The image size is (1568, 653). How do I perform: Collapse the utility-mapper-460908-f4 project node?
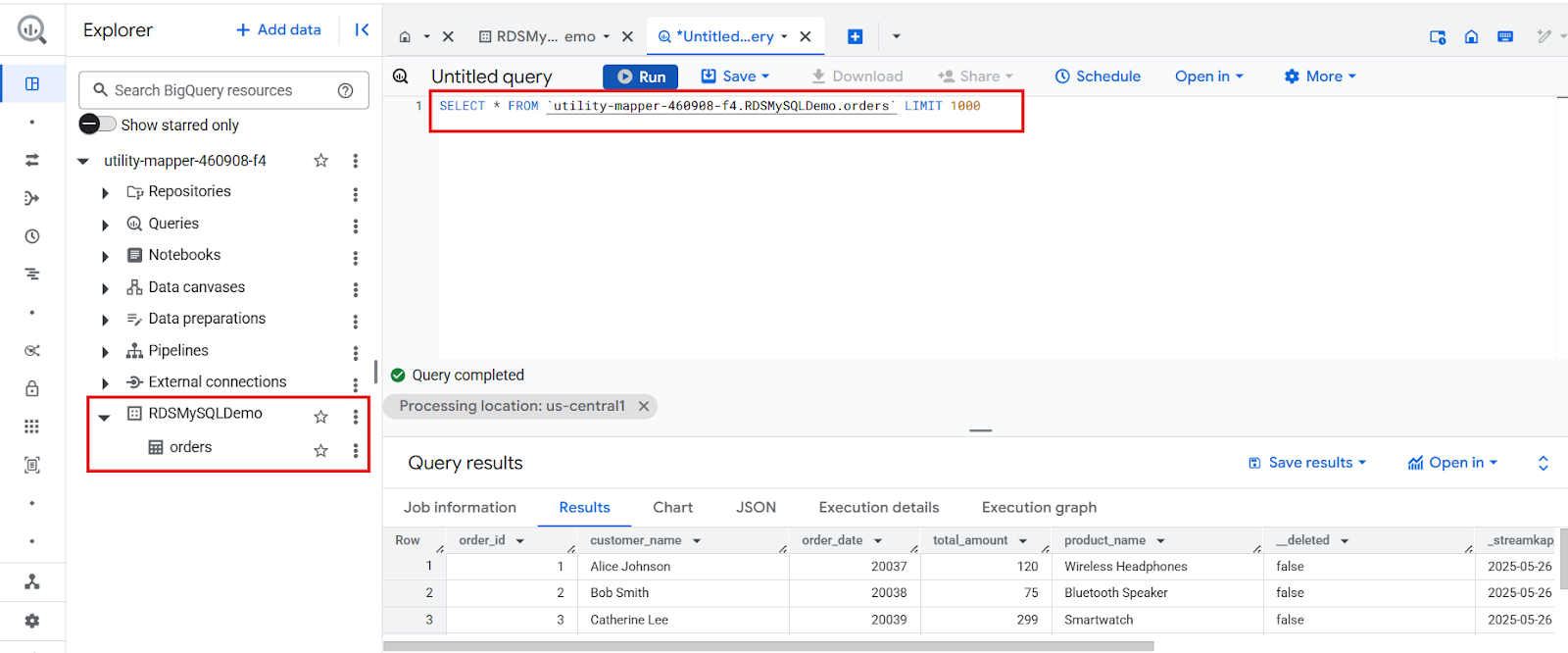[83, 162]
